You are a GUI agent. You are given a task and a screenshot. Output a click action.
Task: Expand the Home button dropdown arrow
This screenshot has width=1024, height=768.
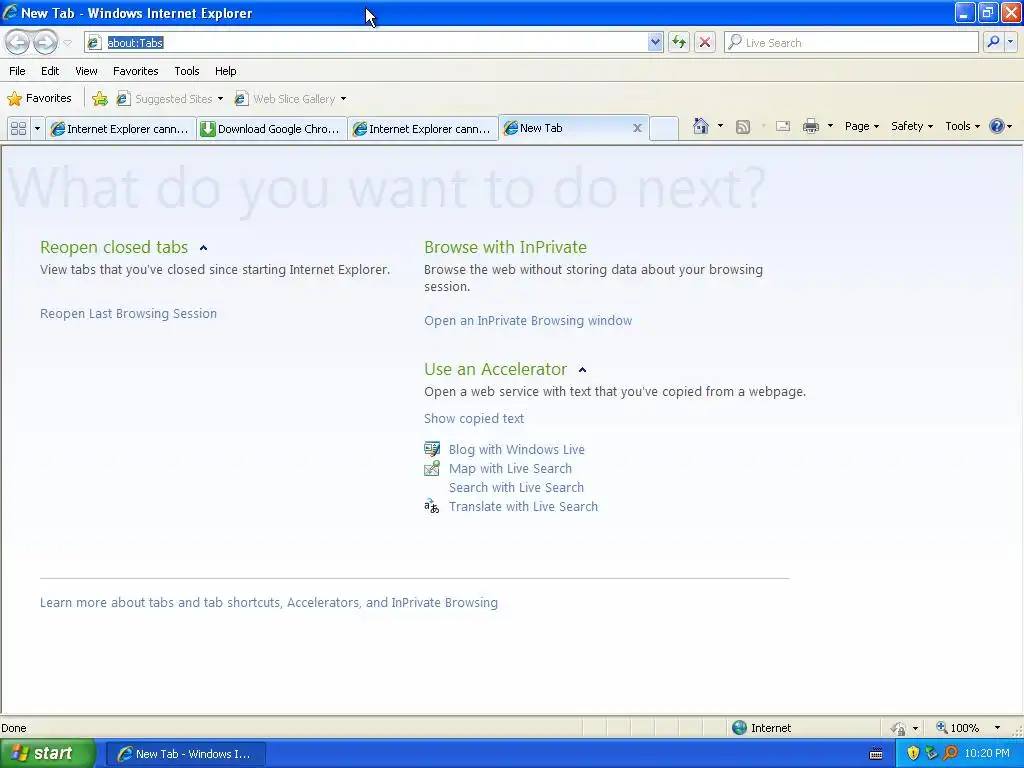pos(720,126)
